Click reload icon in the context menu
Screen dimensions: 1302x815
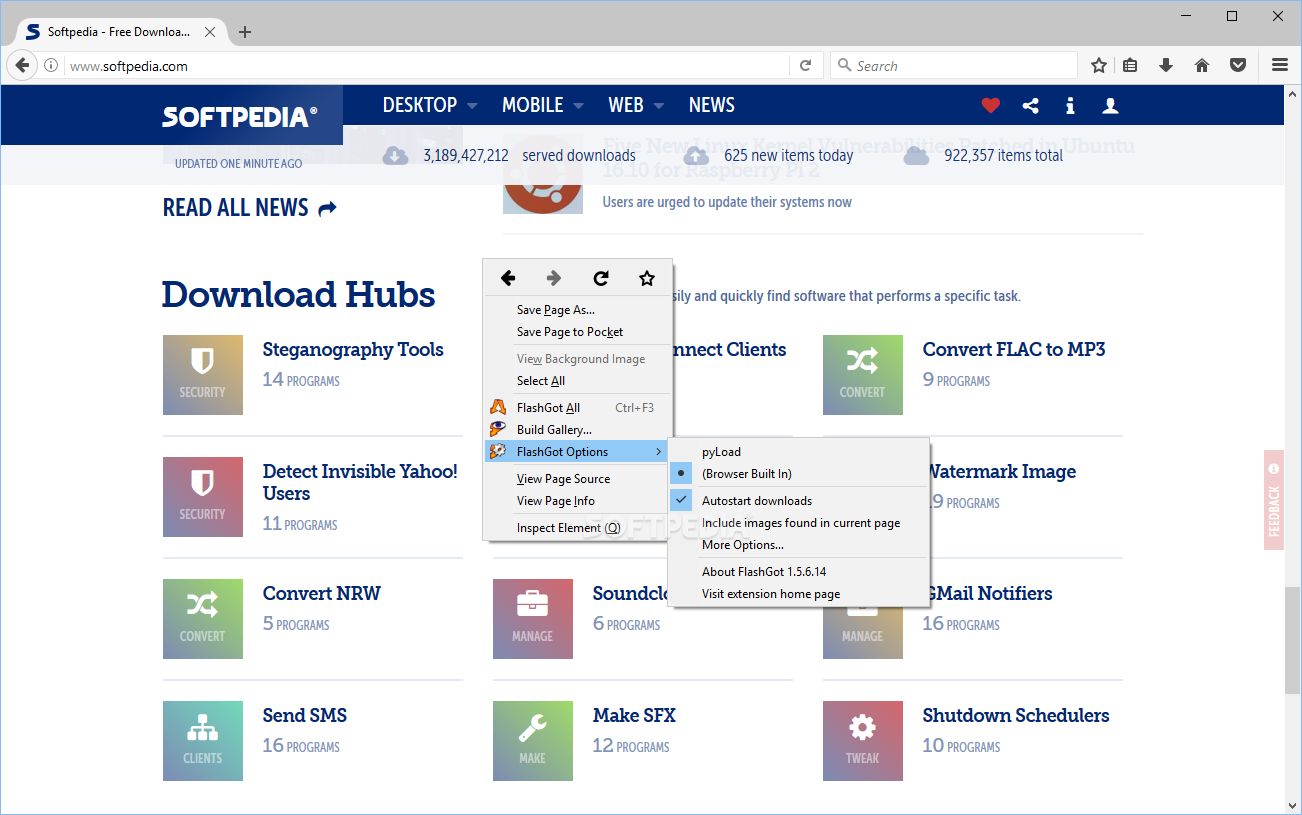tap(601, 278)
